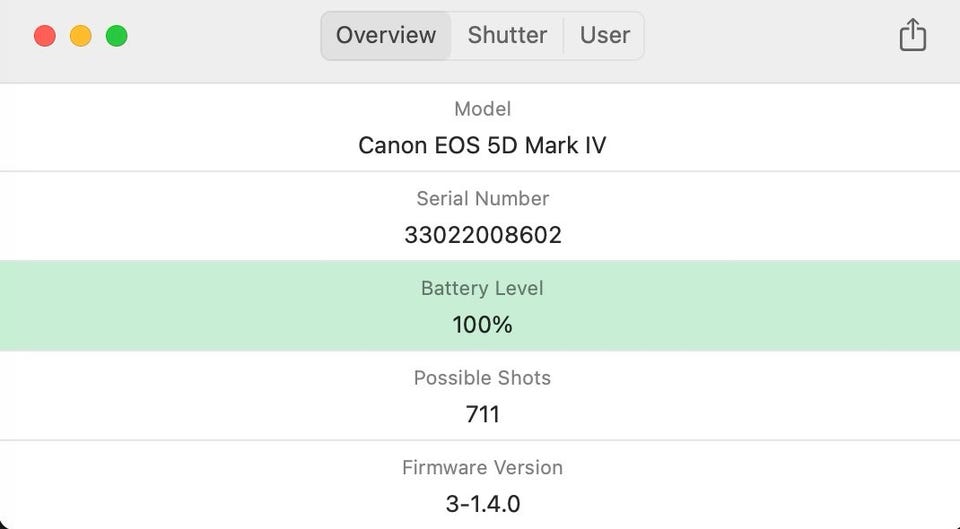Viewport: 960px width, 529px height.
Task: Click the divider between Shutter and User
Action: (564, 36)
